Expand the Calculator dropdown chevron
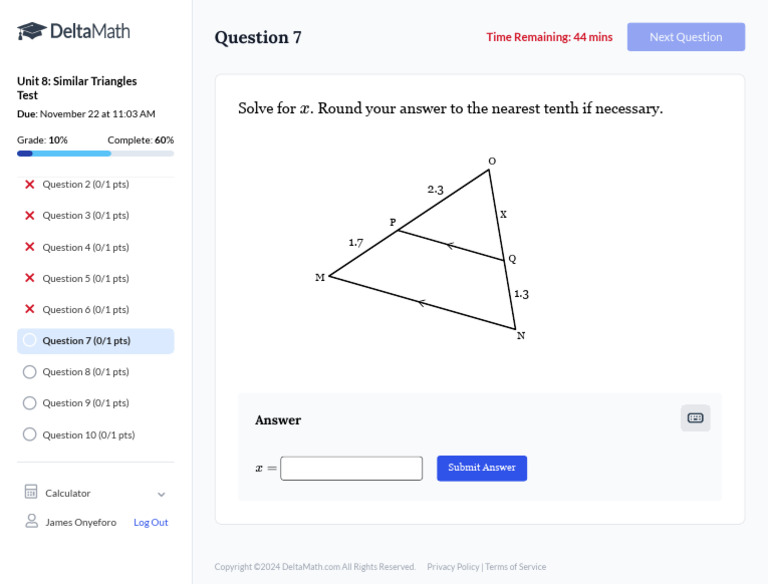Screen dimensions: 768x584 pyautogui.click(x=161, y=493)
